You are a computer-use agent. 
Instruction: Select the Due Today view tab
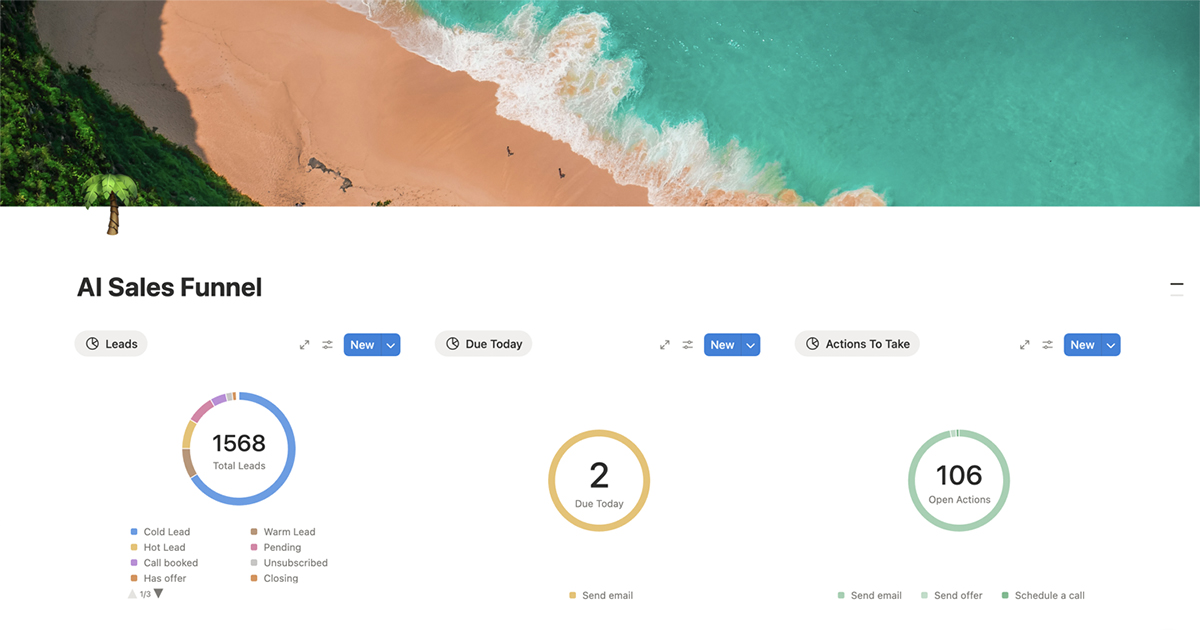point(483,344)
